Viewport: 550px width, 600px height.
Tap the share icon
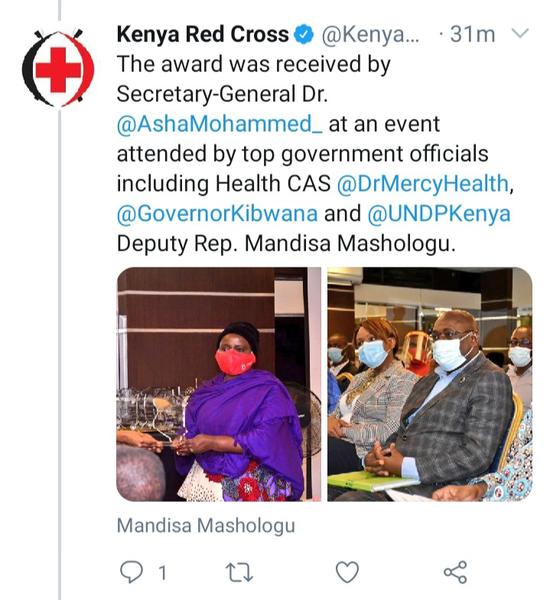455,572
